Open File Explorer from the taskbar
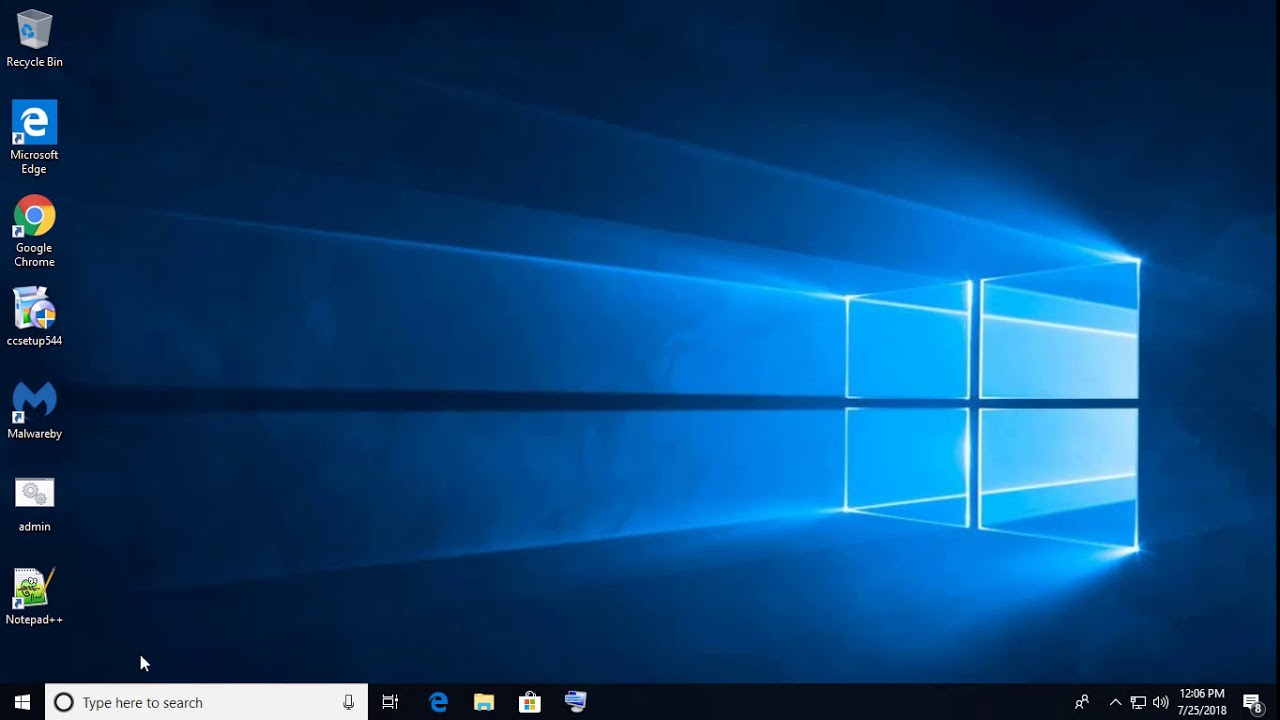Viewport: 1280px width, 720px height. coord(484,702)
